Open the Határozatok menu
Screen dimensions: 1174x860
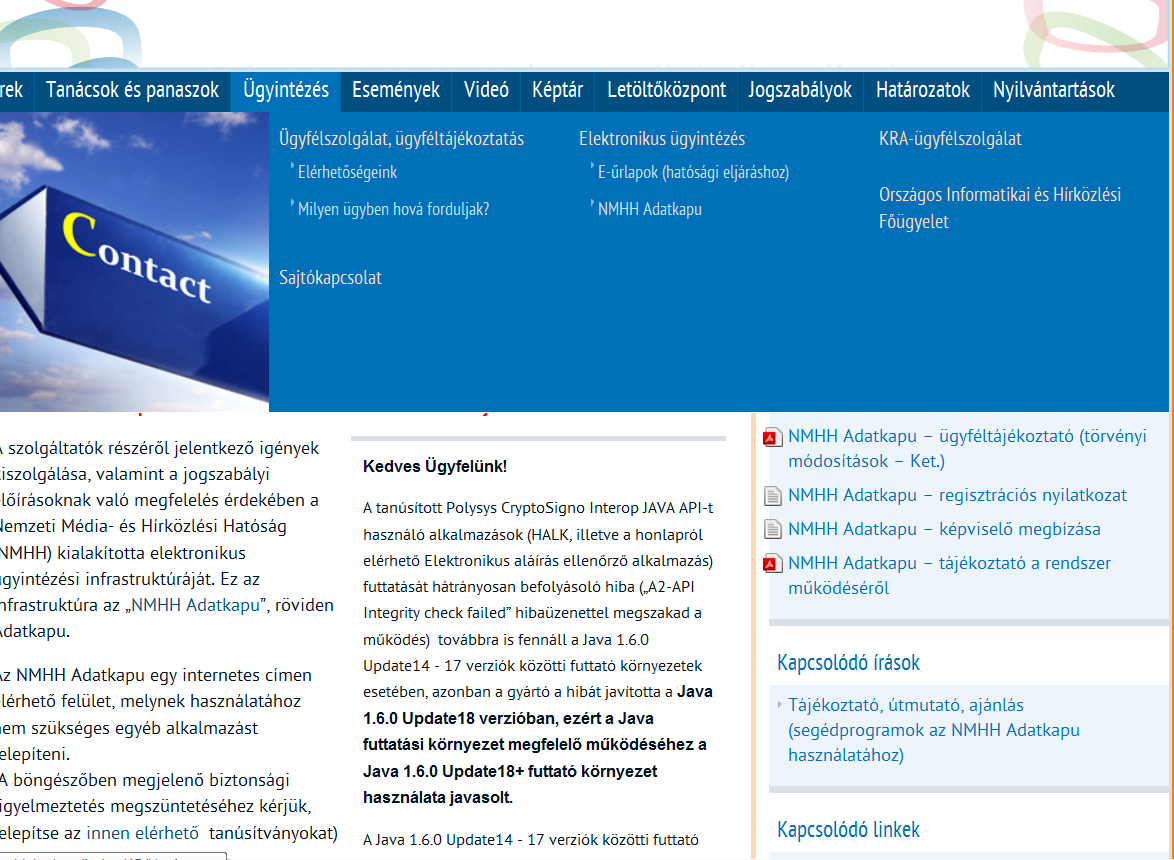pyautogui.click(x=922, y=91)
